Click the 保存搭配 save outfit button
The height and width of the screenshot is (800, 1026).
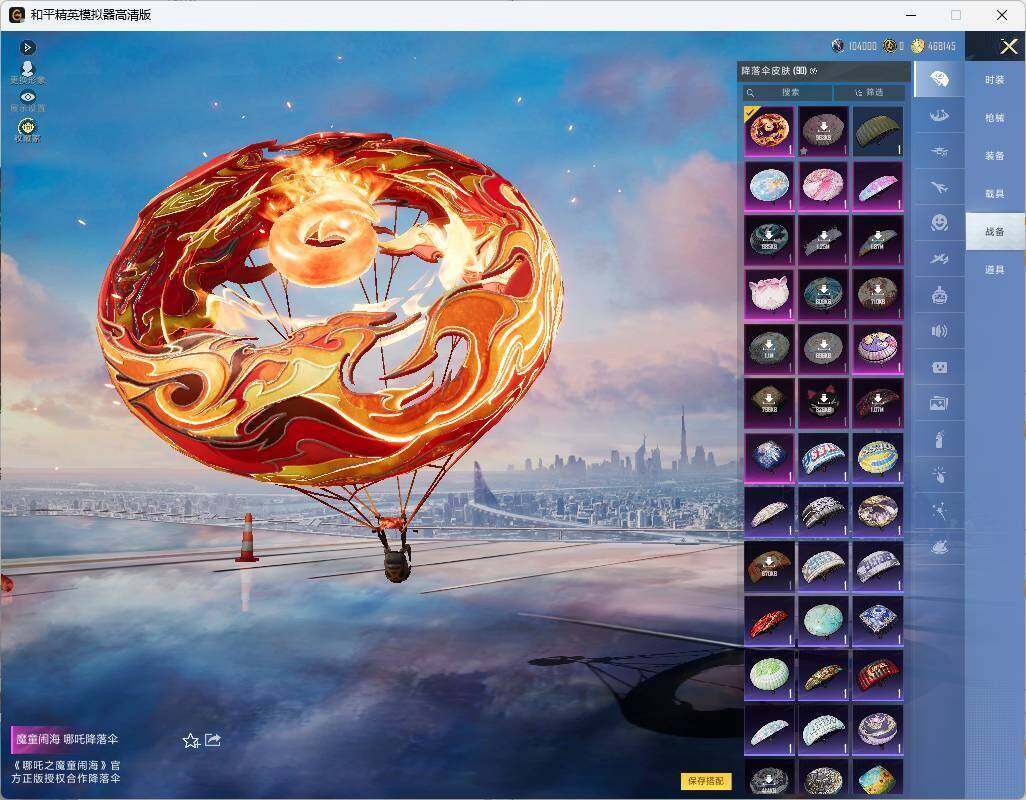point(705,780)
